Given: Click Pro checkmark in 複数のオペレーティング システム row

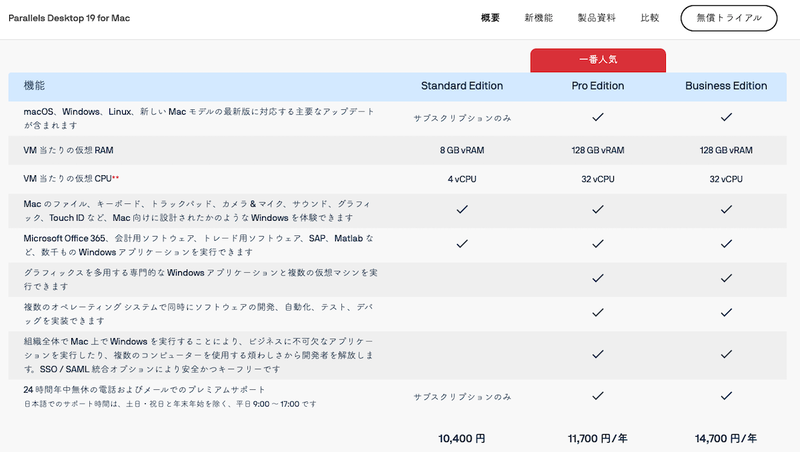Looking at the screenshot, I should 596,313.
